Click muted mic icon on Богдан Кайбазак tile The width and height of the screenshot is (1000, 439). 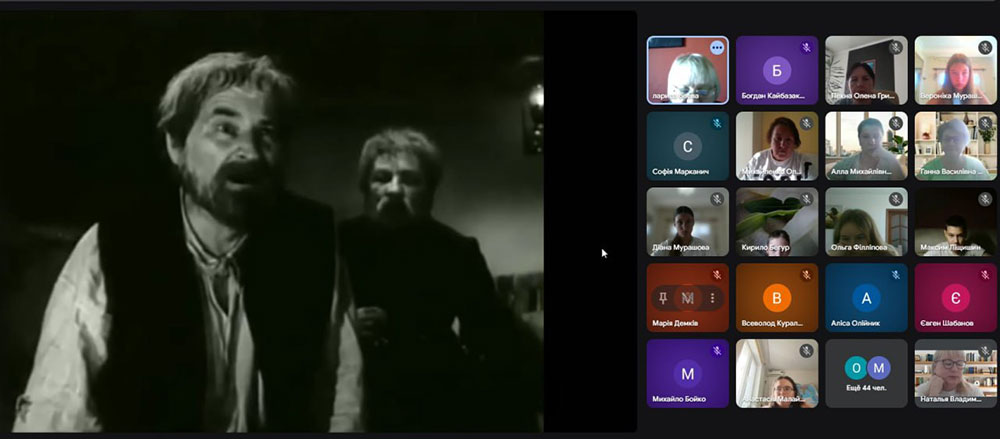pyautogui.click(x=806, y=47)
